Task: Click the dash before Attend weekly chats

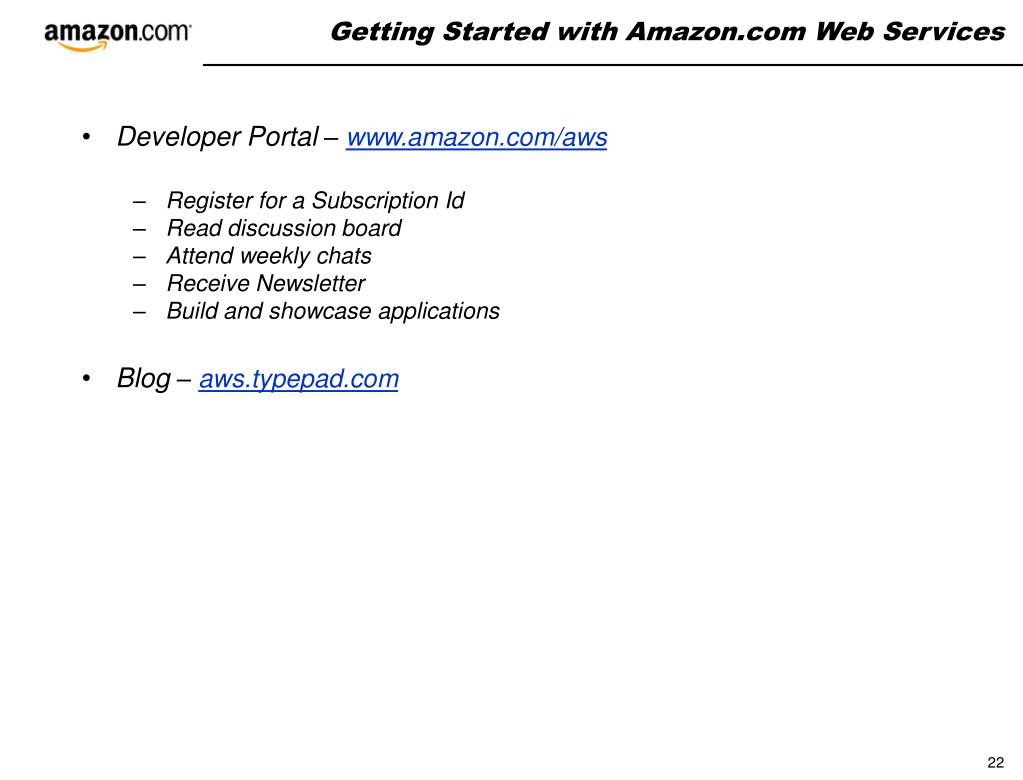Action: click(139, 257)
